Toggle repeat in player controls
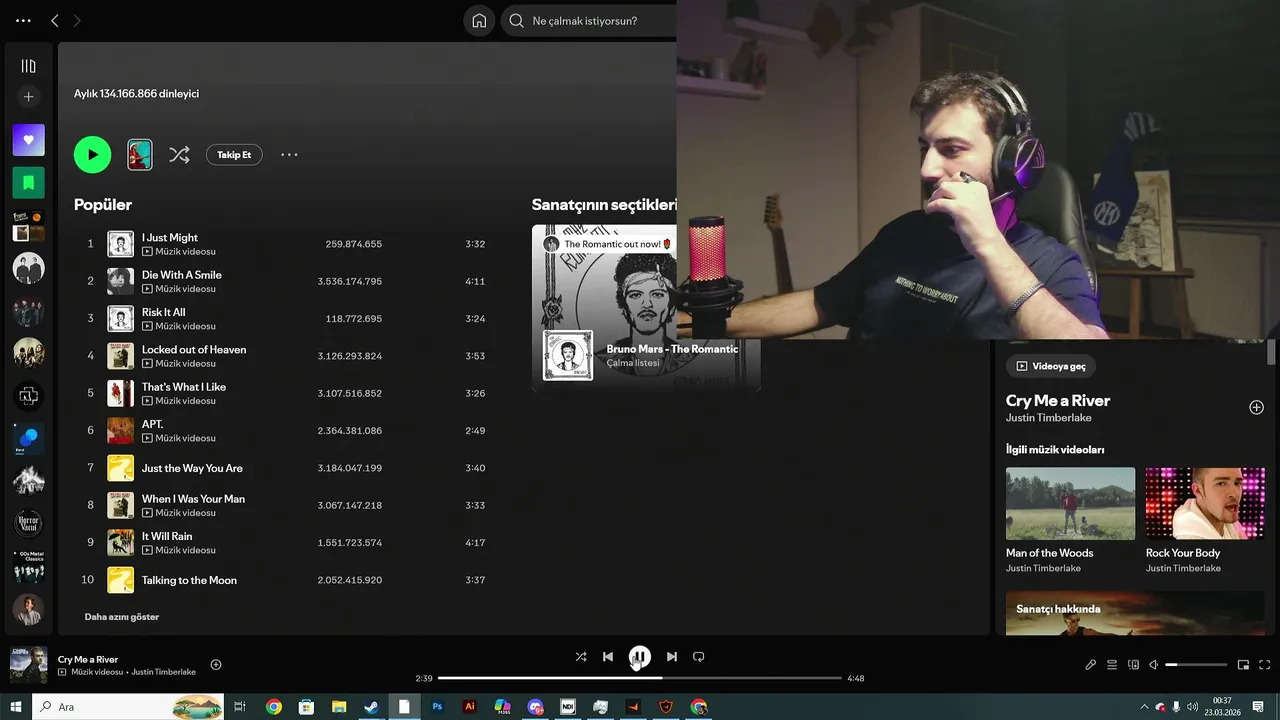The height and width of the screenshot is (720, 1280). click(x=699, y=657)
